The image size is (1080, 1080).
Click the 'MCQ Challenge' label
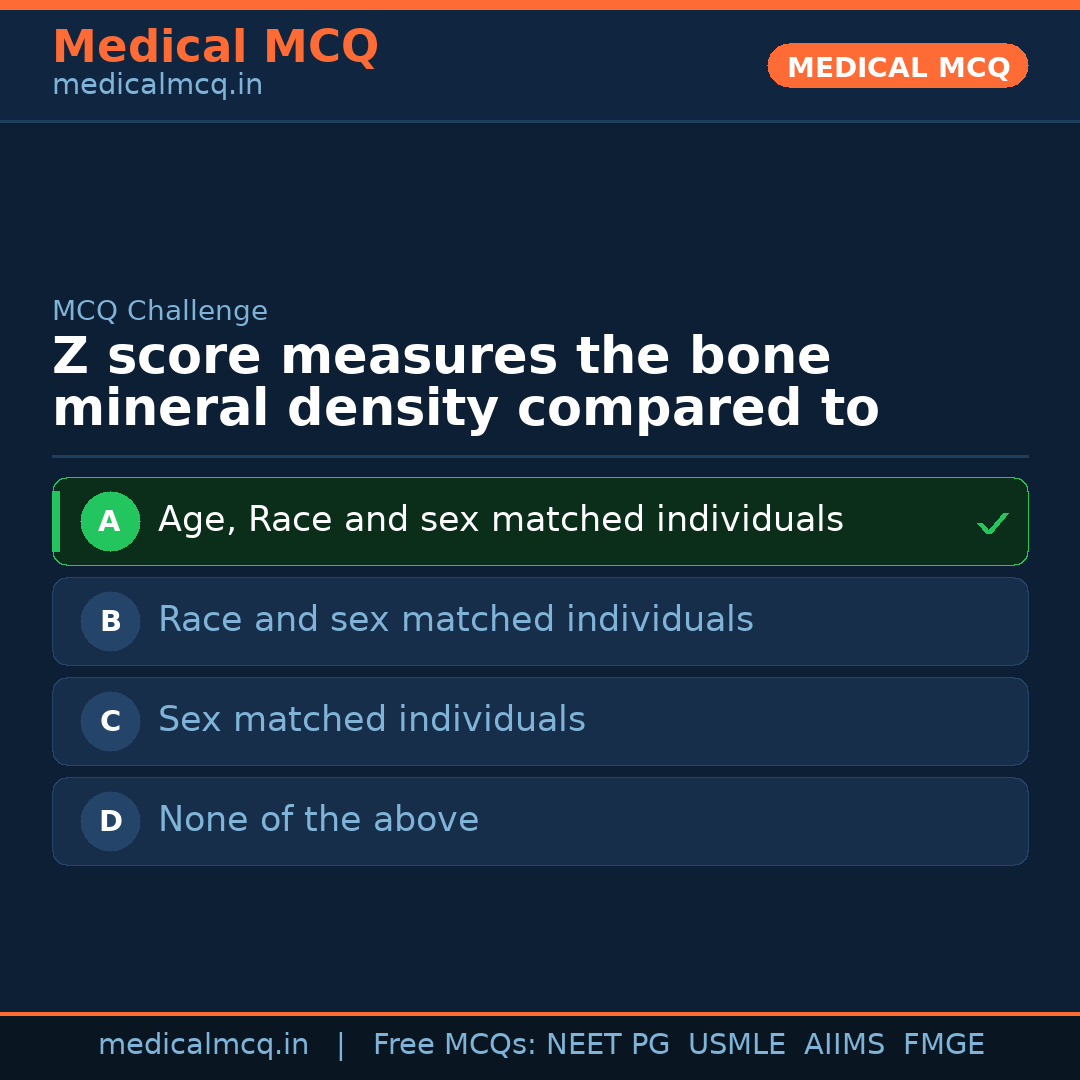click(x=160, y=311)
